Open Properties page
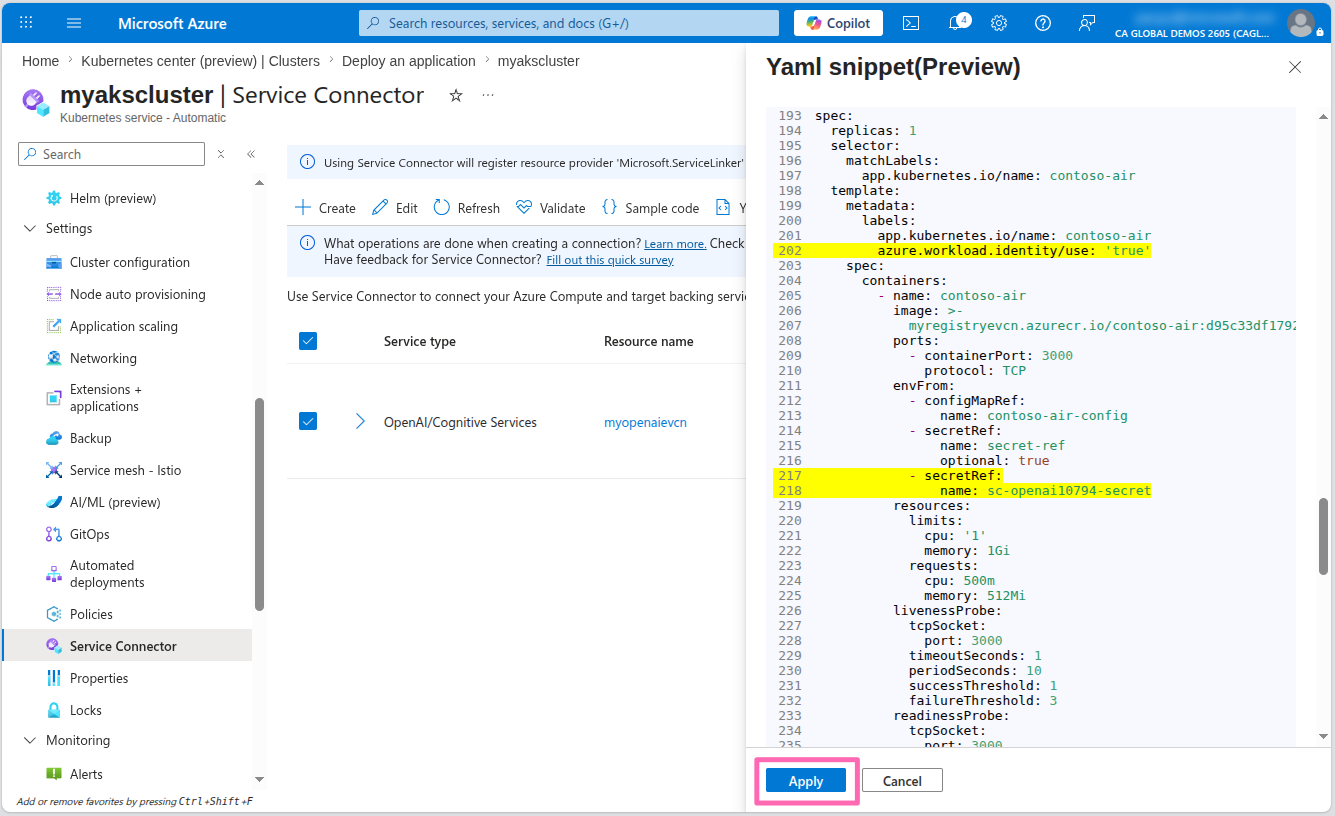This screenshot has height=816, width=1335. [x=99, y=678]
